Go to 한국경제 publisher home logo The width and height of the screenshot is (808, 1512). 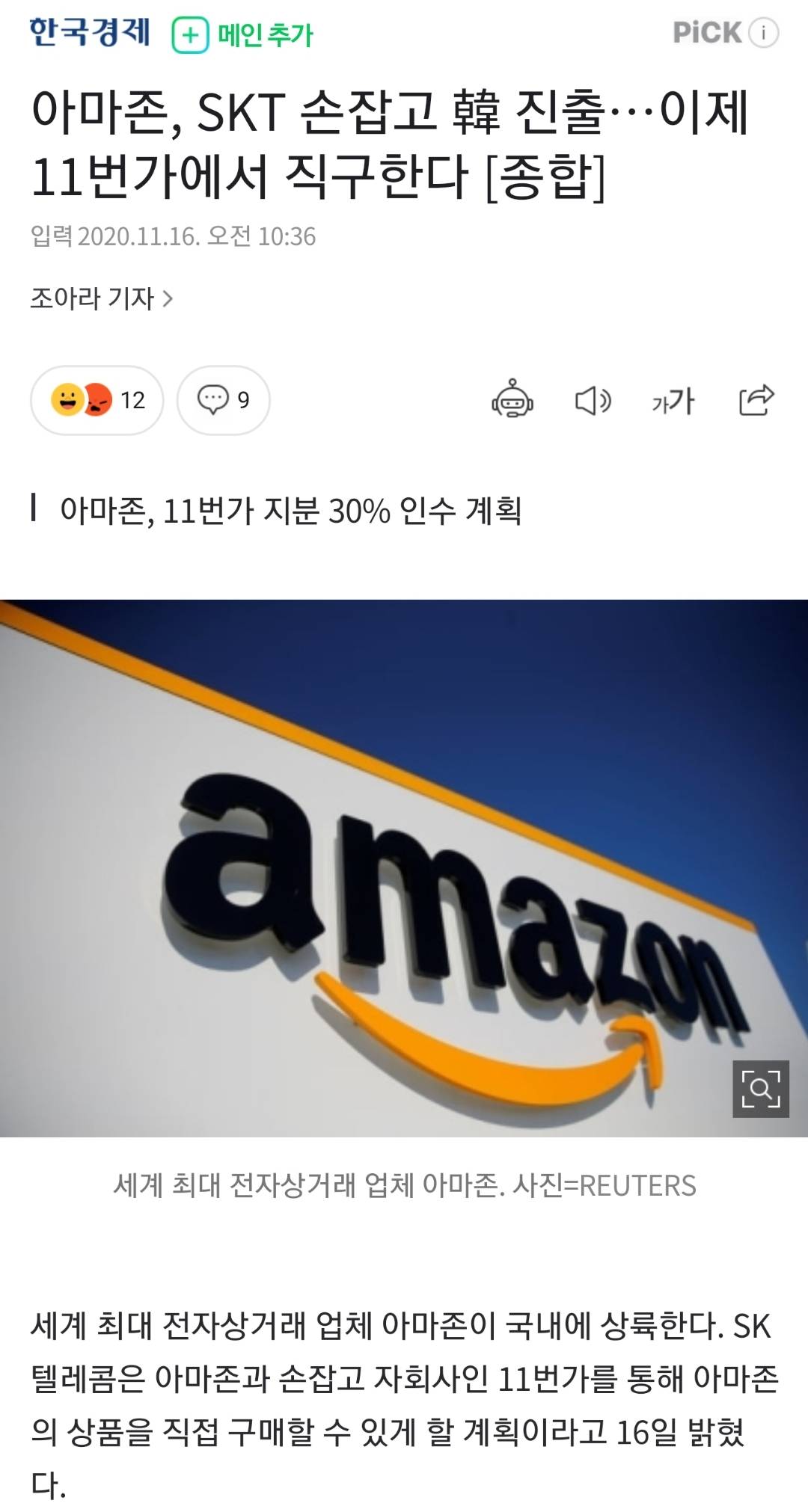(90, 33)
